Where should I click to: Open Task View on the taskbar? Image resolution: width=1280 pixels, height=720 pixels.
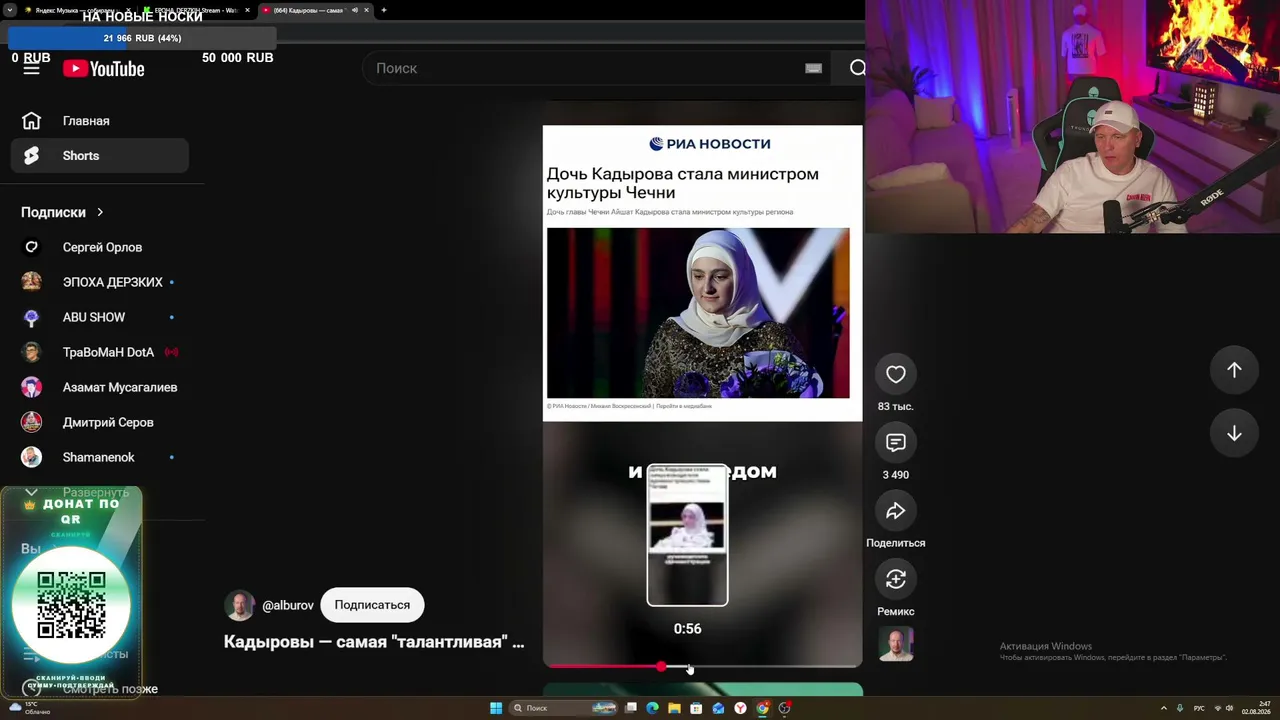(631, 708)
